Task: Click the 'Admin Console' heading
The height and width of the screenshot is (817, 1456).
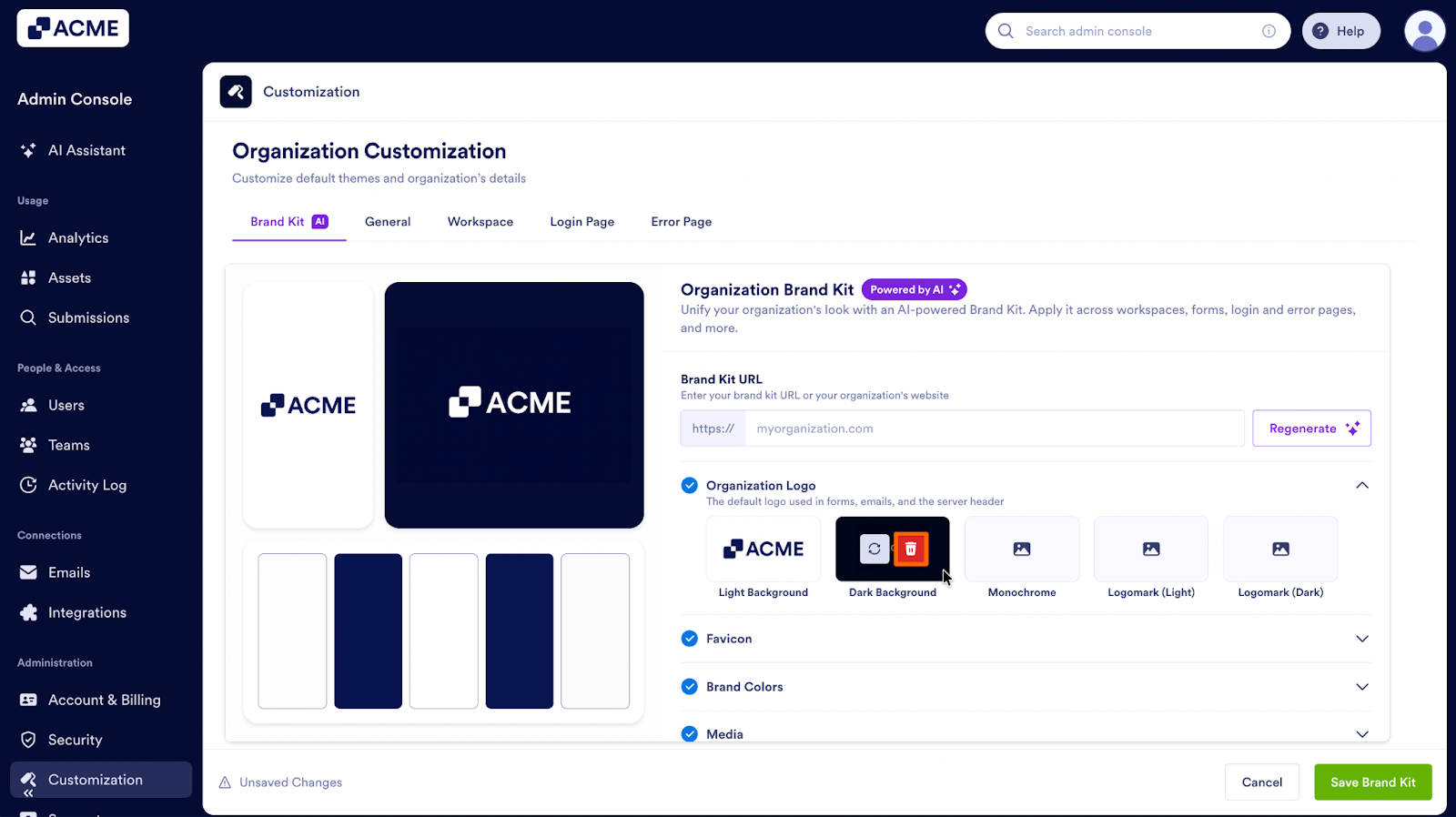Action: (75, 99)
